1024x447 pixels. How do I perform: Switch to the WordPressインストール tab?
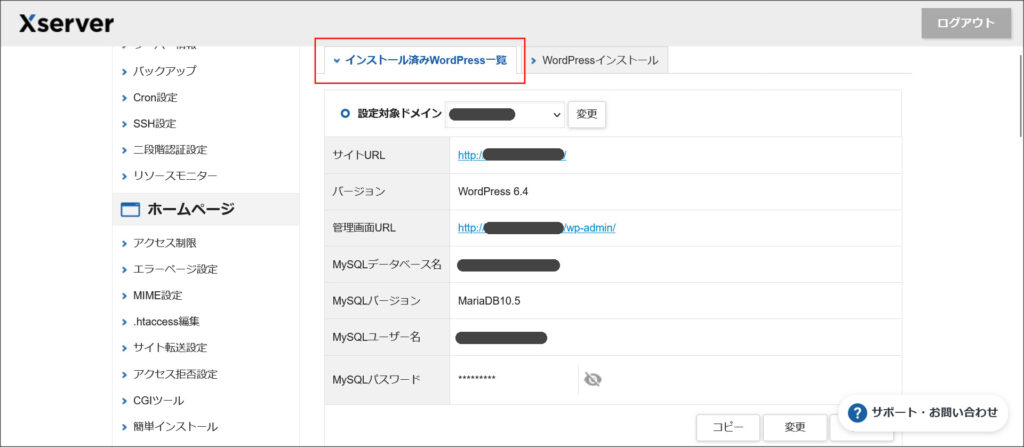click(x=594, y=61)
